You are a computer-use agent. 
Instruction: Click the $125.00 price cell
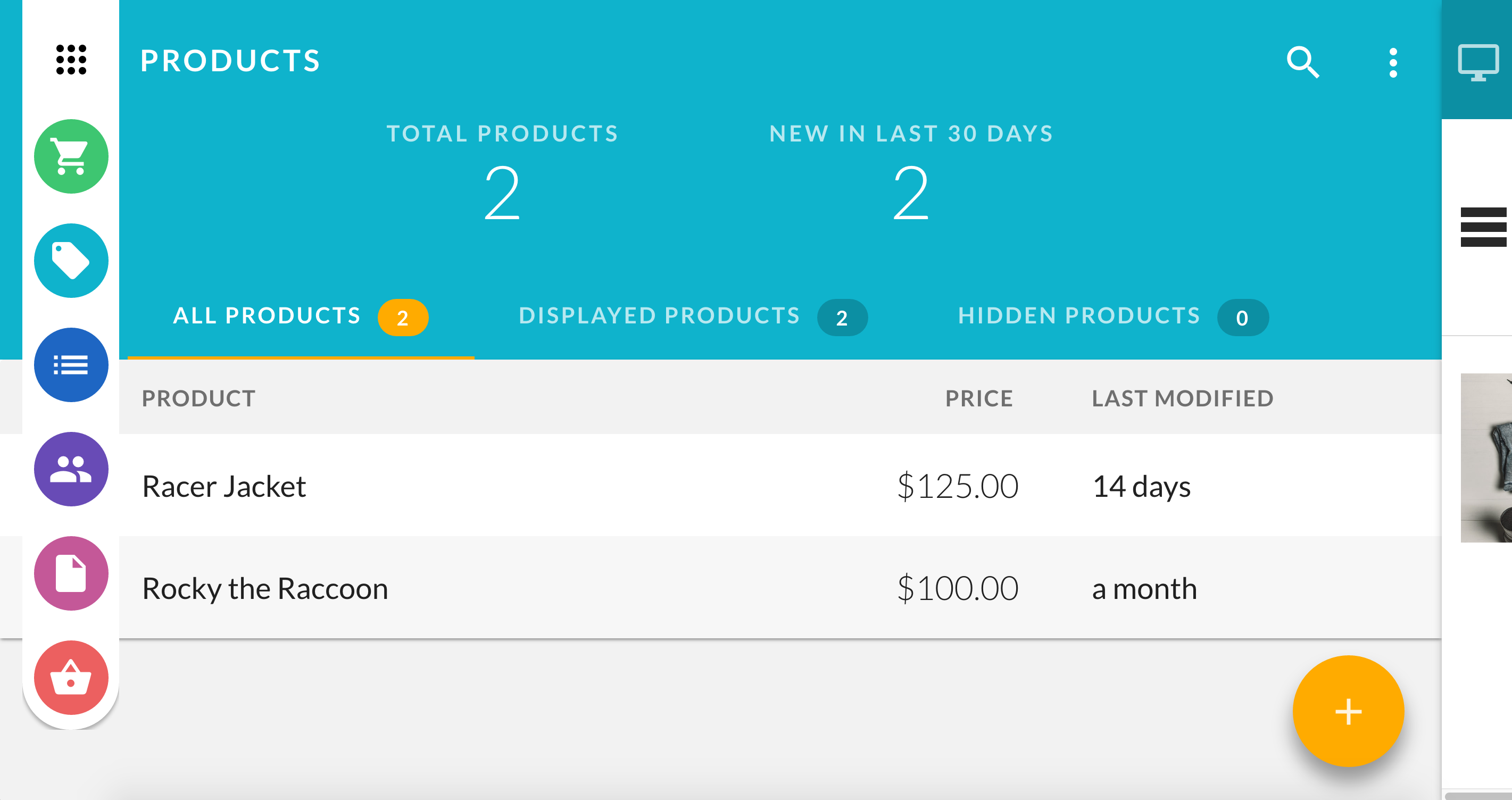click(x=958, y=487)
